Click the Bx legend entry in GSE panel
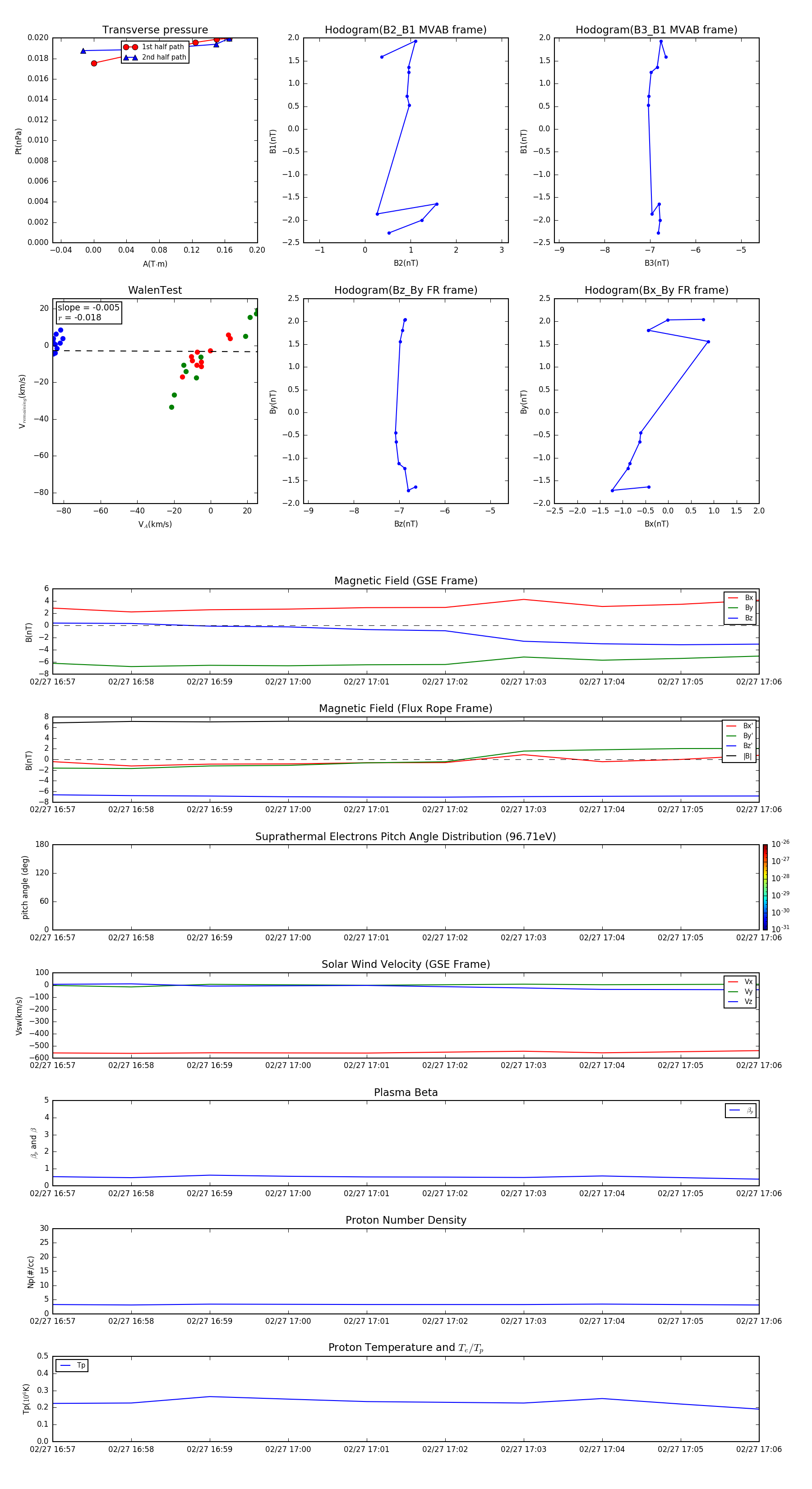Viewport: 812px width, 1489px height. pos(740,598)
